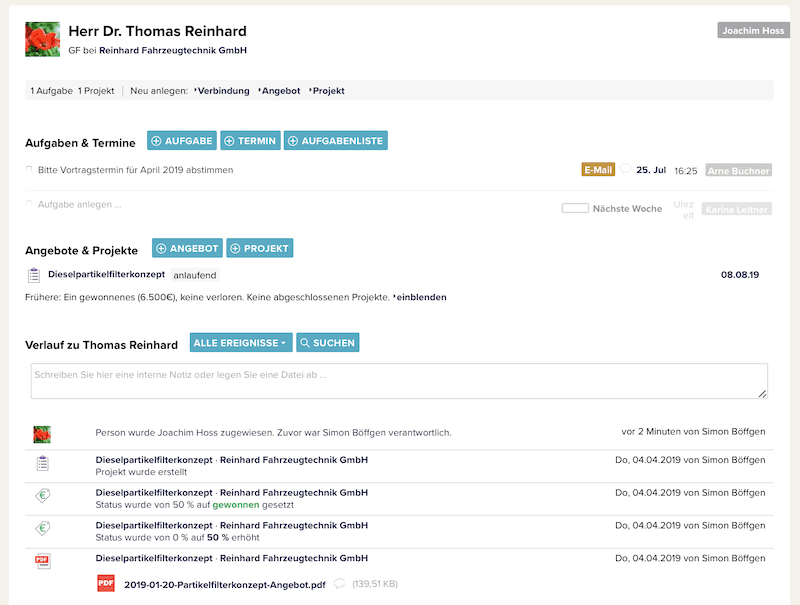
Task: Open the Reinhard Fahrzeugtechnik GmbH company link
Action: [x=172, y=50]
